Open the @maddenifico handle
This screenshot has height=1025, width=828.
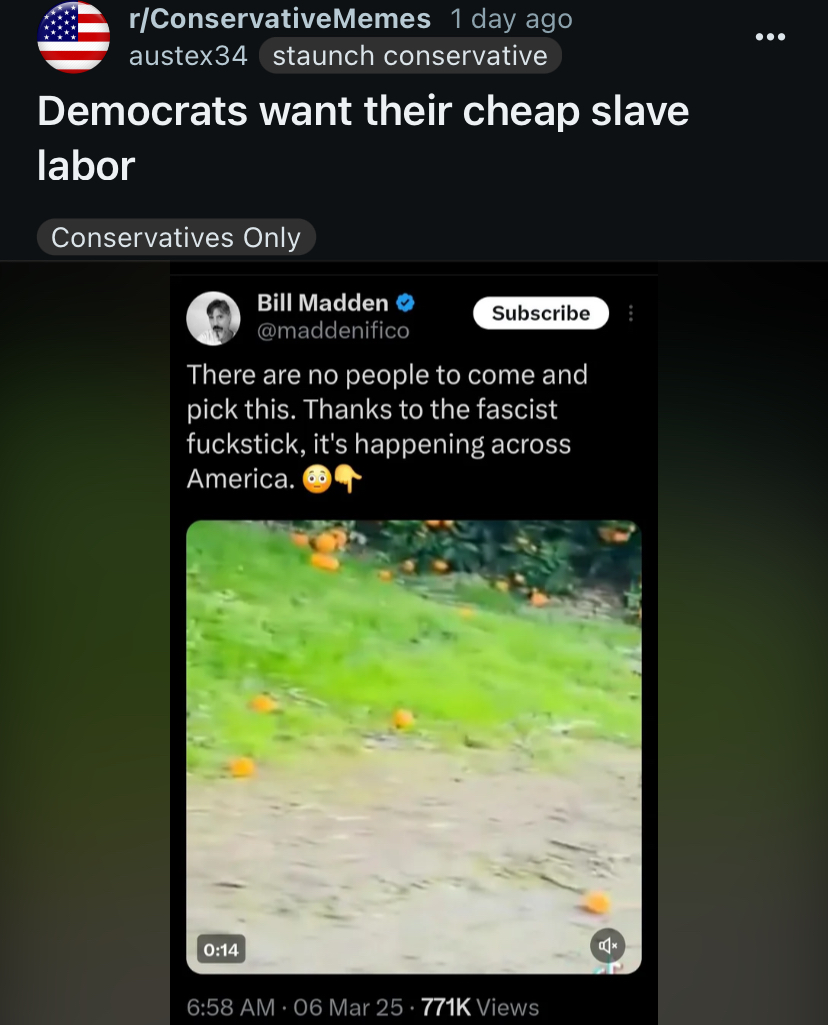(333, 331)
